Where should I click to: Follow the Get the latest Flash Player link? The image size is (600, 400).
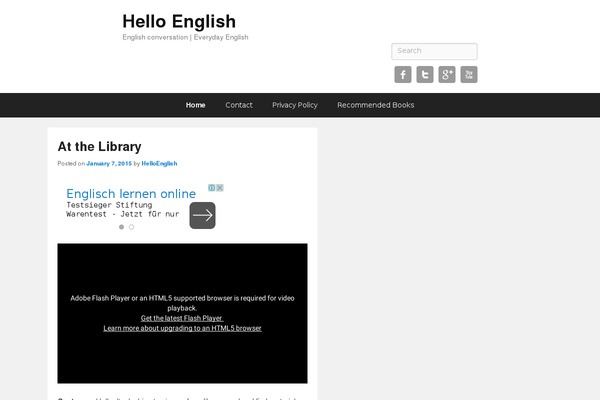(x=182, y=318)
